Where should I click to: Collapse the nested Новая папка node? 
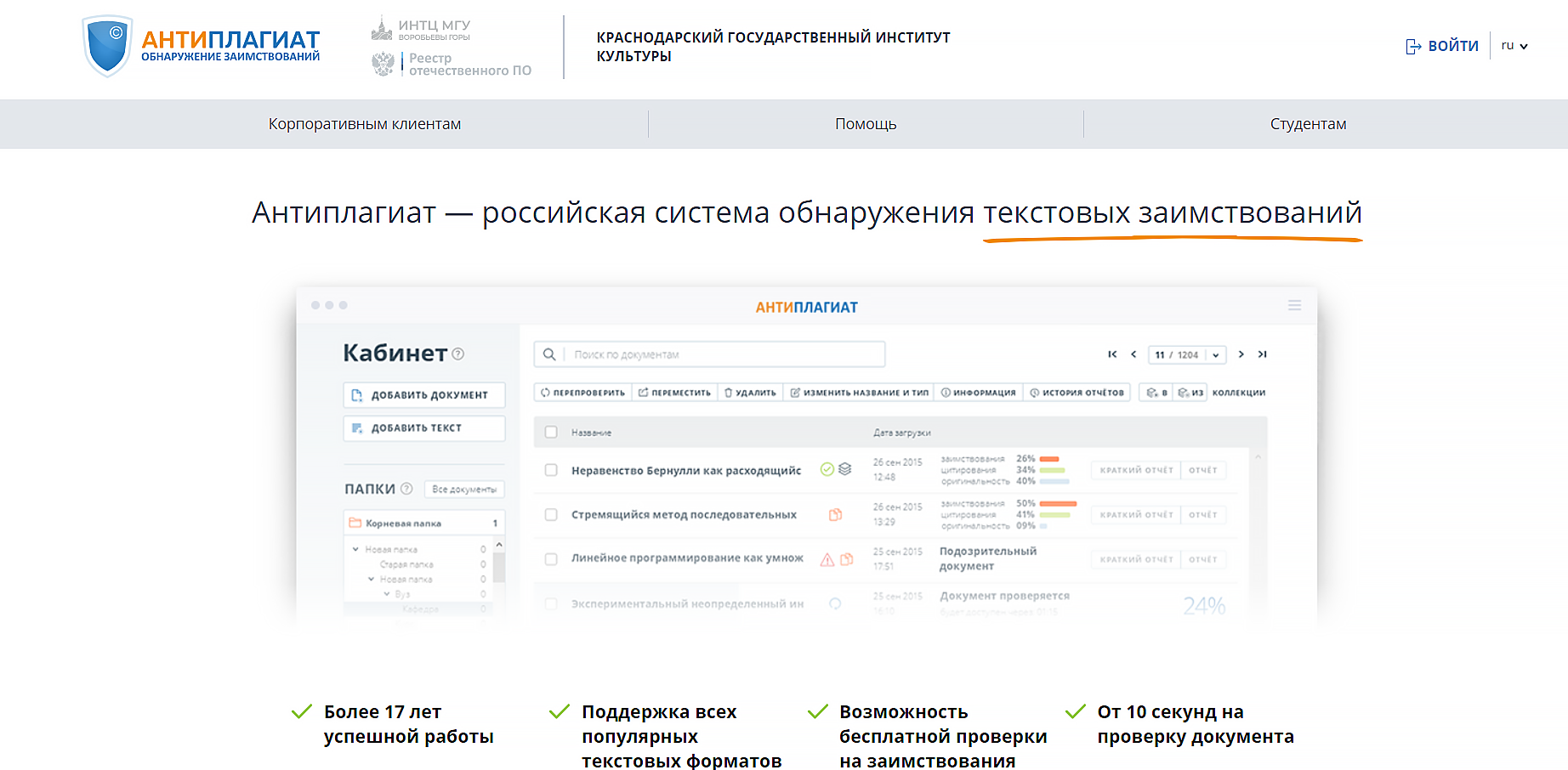pyautogui.click(x=371, y=579)
